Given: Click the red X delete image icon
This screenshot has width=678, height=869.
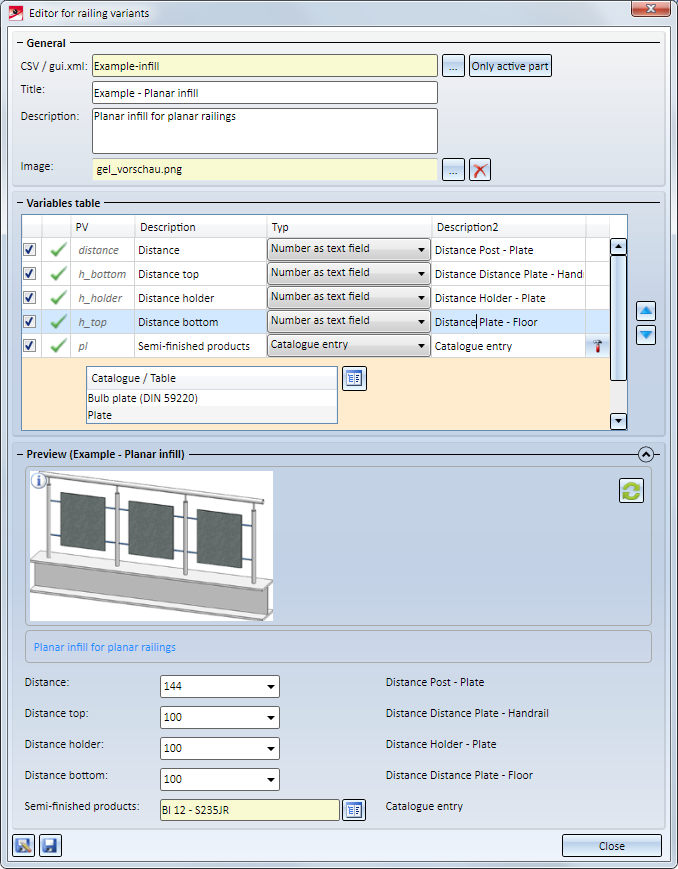Looking at the screenshot, I should (x=481, y=170).
